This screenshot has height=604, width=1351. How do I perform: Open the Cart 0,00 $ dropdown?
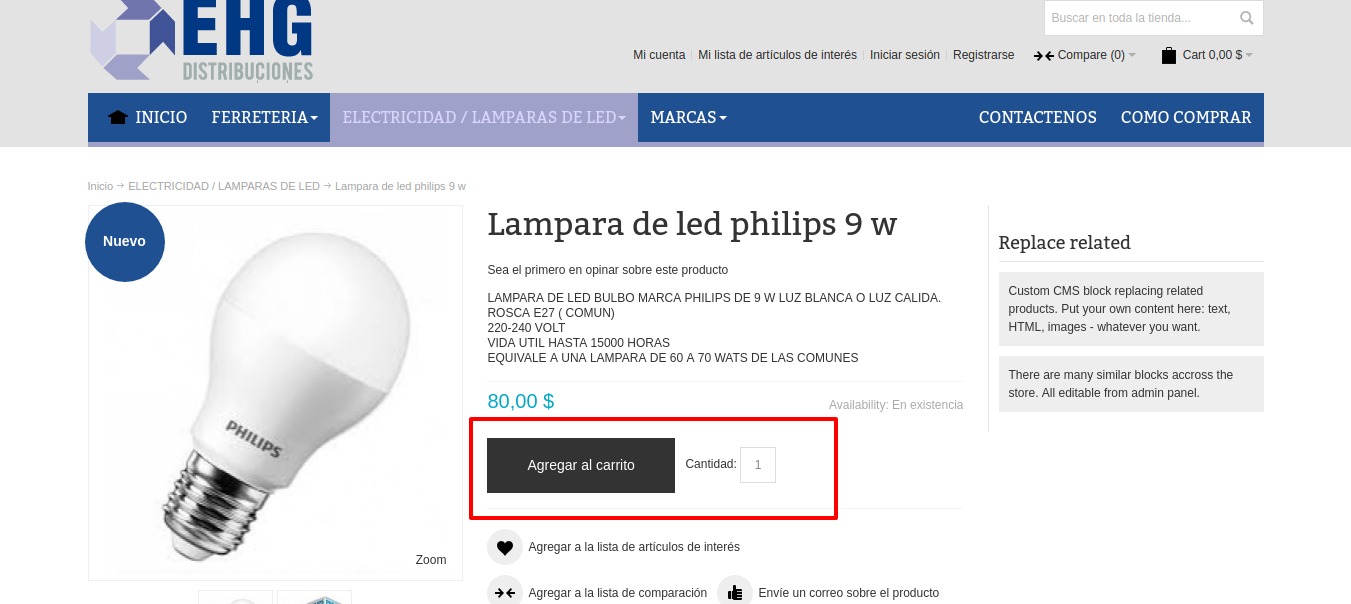tap(1207, 55)
